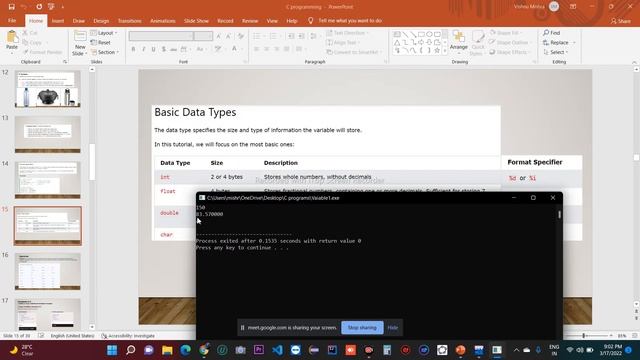Open Adobe Premiere Pro from the taskbar
Viewport: 640px width, 360px height.
click(x=259, y=350)
